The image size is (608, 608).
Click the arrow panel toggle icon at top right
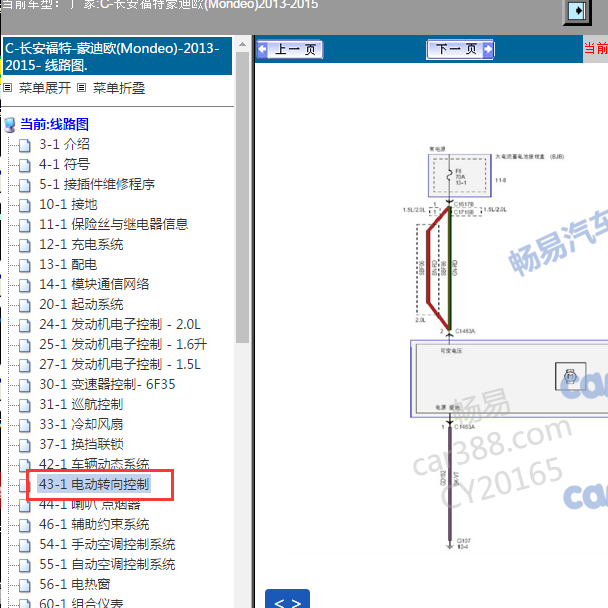tap(577, 11)
